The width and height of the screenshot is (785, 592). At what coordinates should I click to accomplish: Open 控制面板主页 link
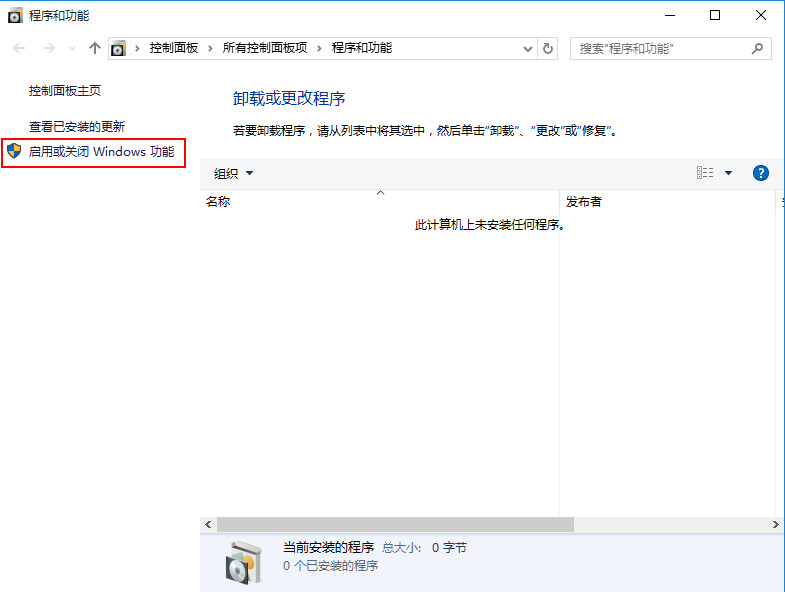65,91
